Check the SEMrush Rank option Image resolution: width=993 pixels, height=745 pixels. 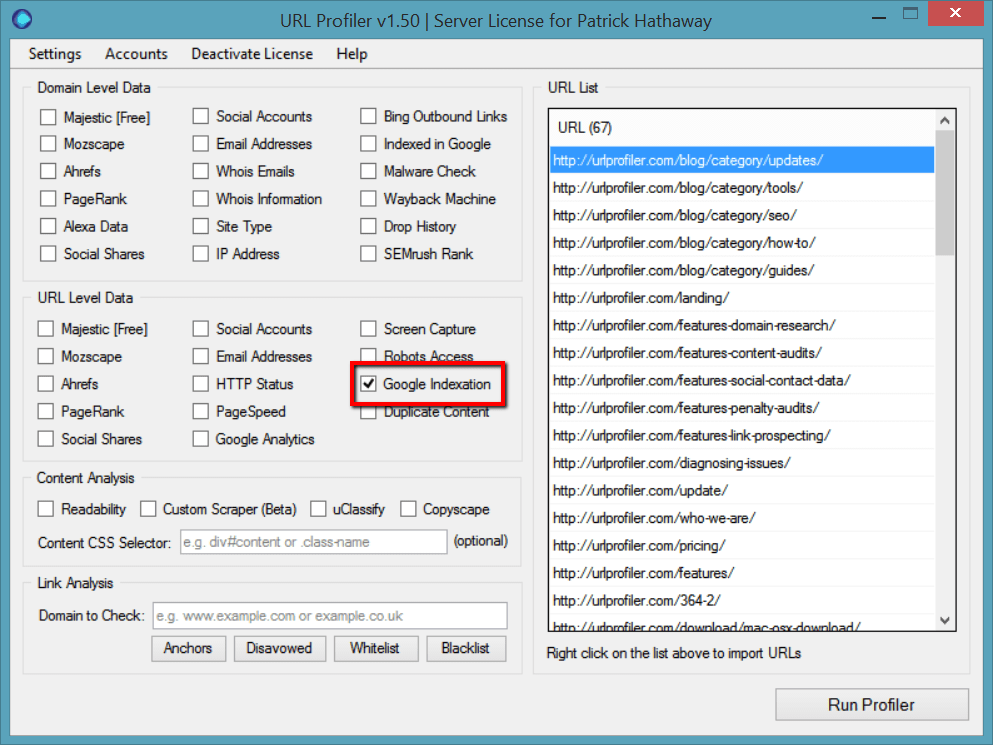pos(368,254)
